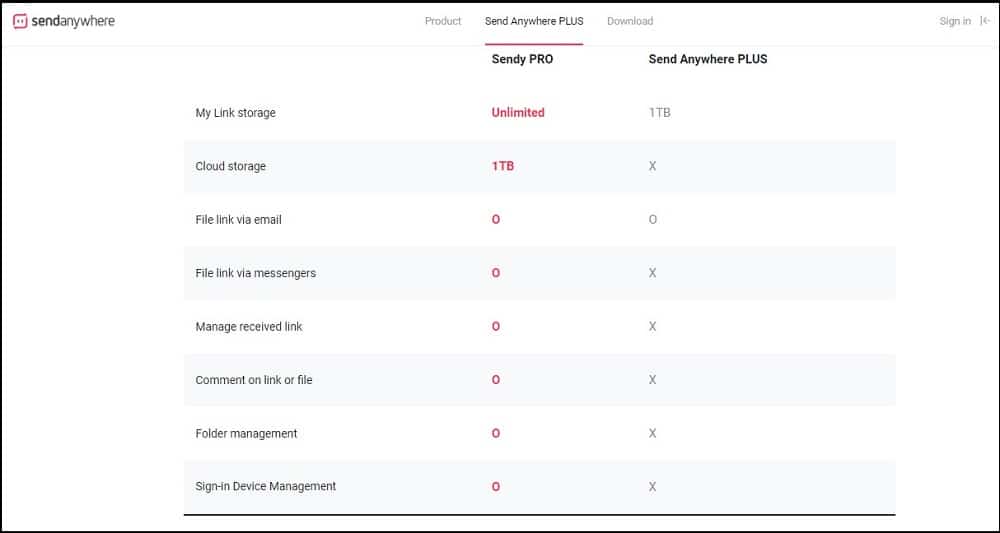Viewport: 1000px width, 533px height.
Task: Click the Folder management row label
Action: (246, 434)
